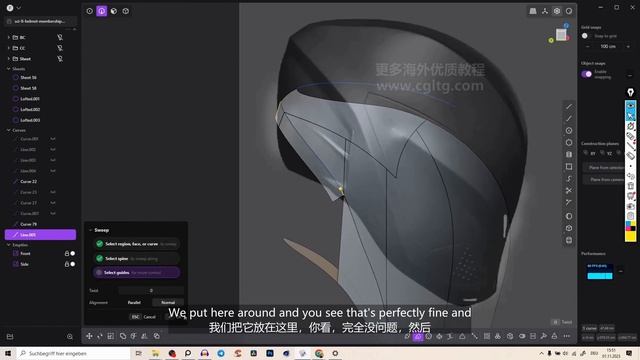Activate the purple highlighted edge selection mode
640x360 pixels.
[x=102, y=11]
